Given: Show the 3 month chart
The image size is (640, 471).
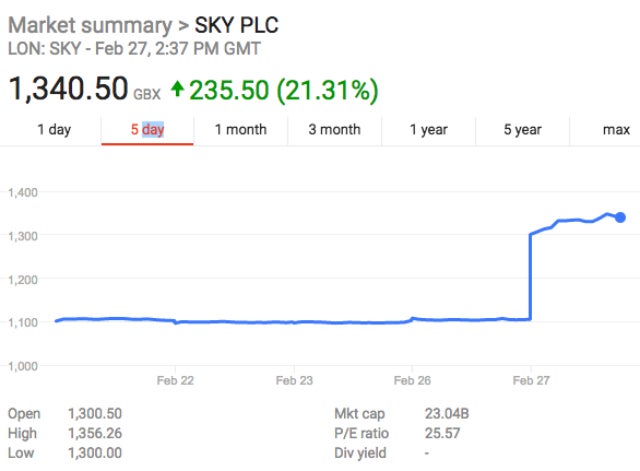Looking at the screenshot, I should (334, 130).
